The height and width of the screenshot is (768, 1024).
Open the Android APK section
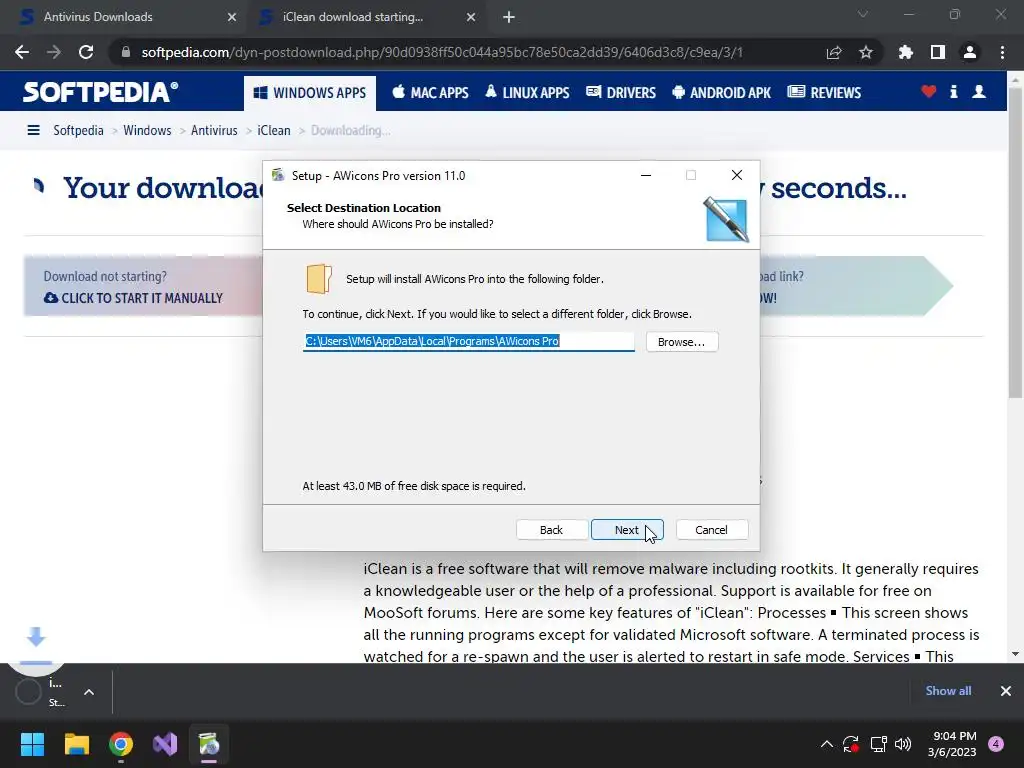click(x=722, y=93)
